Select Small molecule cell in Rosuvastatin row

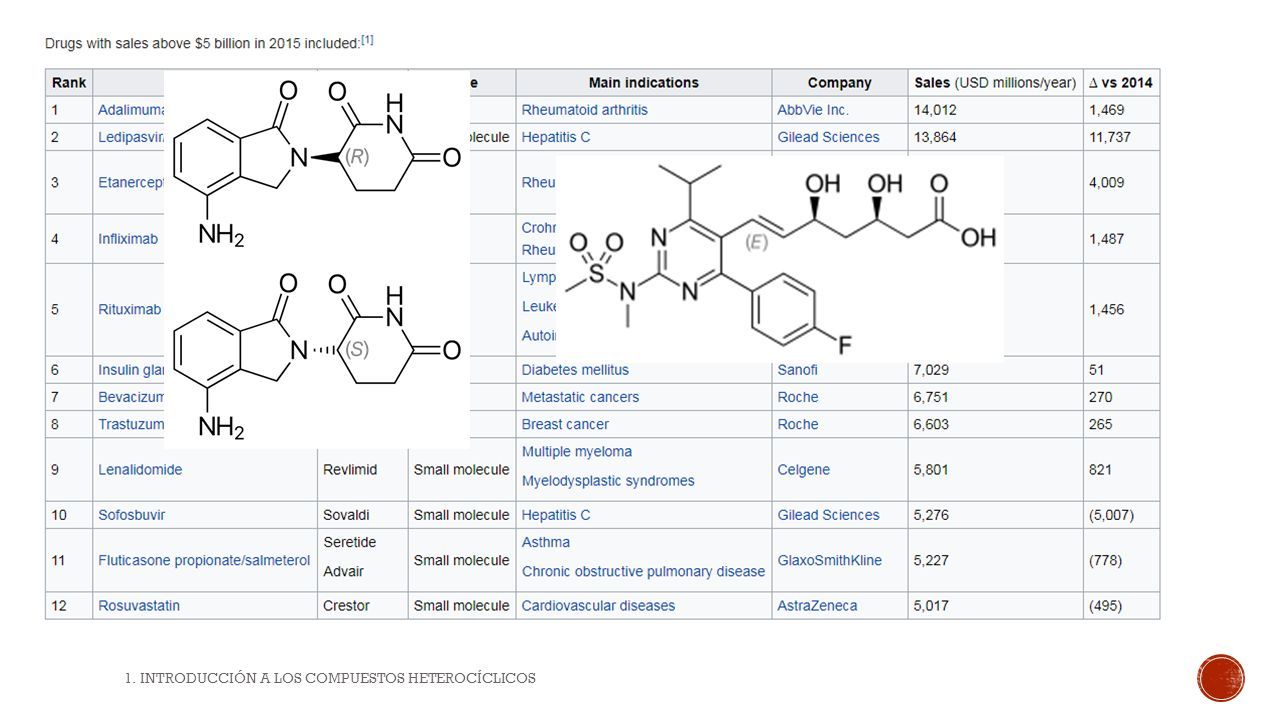click(x=462, y=606)
